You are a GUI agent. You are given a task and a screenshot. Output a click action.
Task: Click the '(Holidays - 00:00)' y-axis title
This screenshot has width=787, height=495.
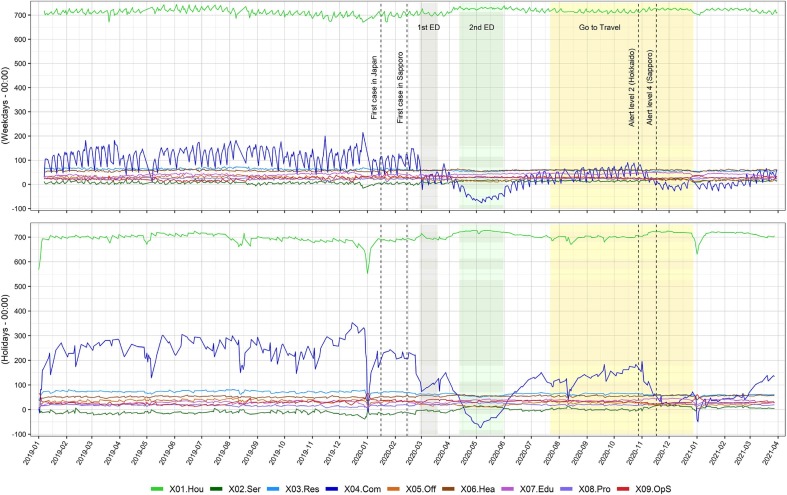(5, 328)
